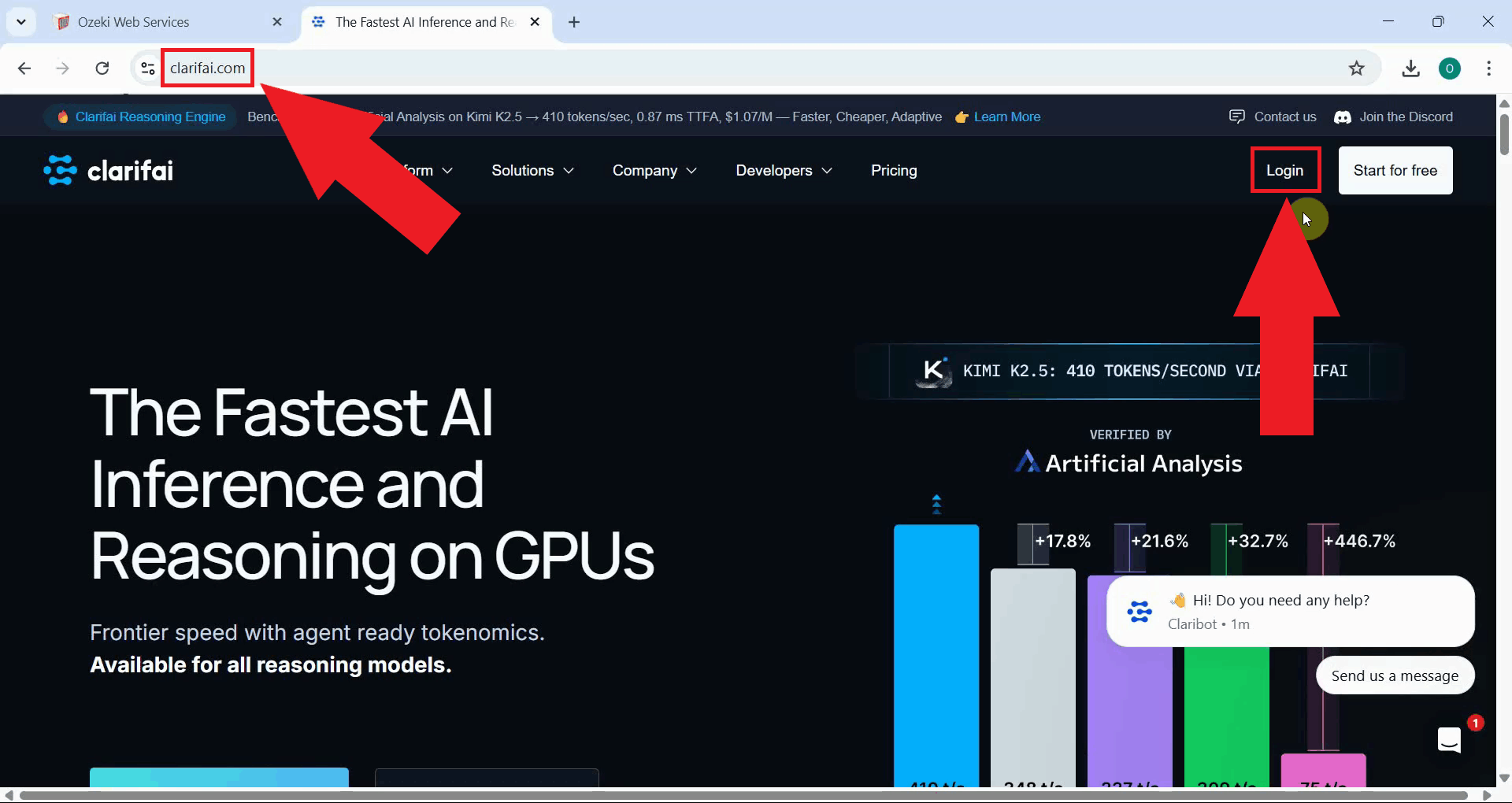
Task: Open the Contact us chat icon
Action: point(1237,116)
